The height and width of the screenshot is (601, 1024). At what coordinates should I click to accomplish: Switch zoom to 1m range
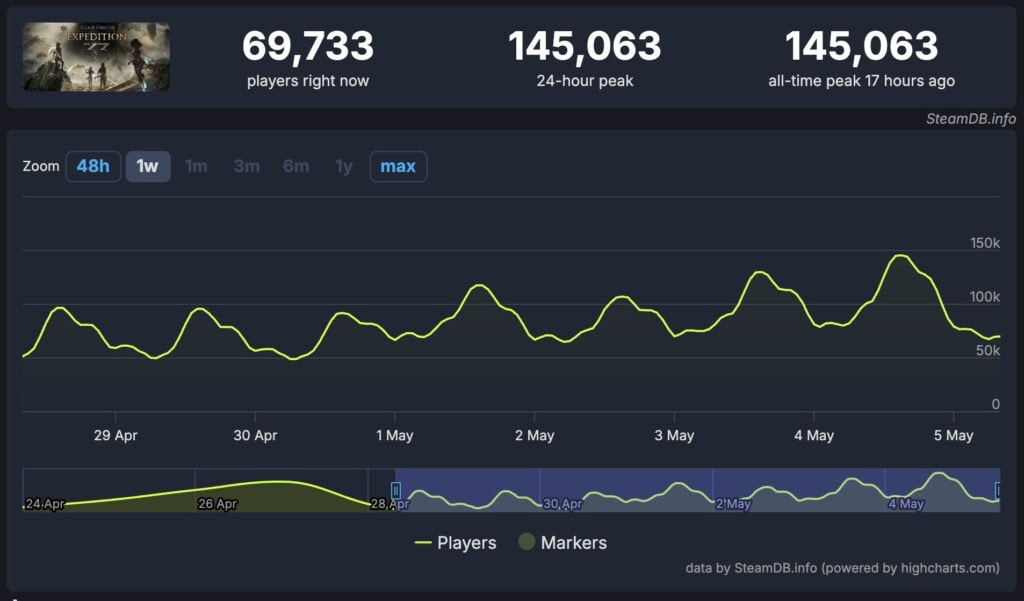196,166
